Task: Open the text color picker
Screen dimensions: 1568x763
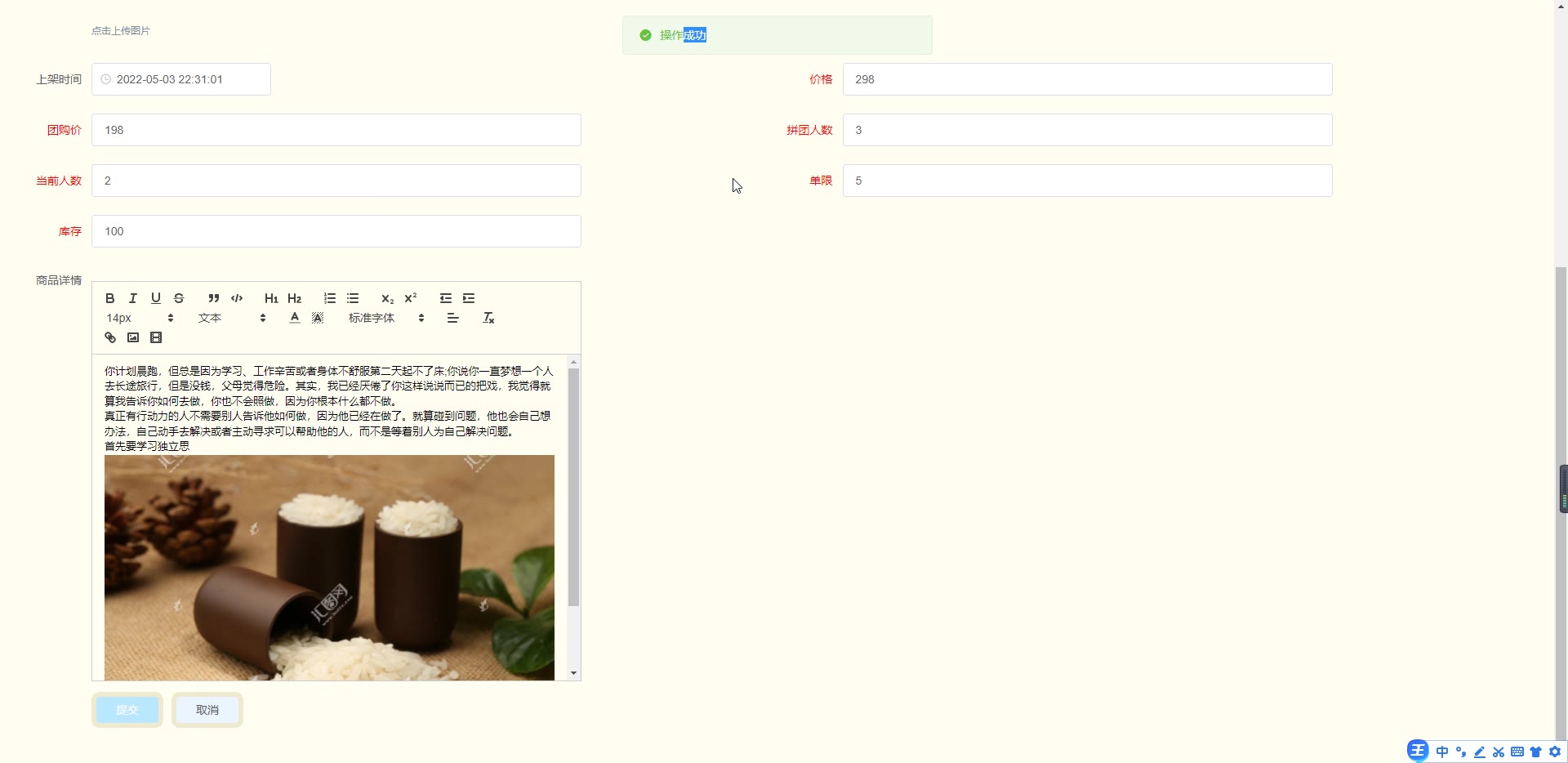Action: 295,318
